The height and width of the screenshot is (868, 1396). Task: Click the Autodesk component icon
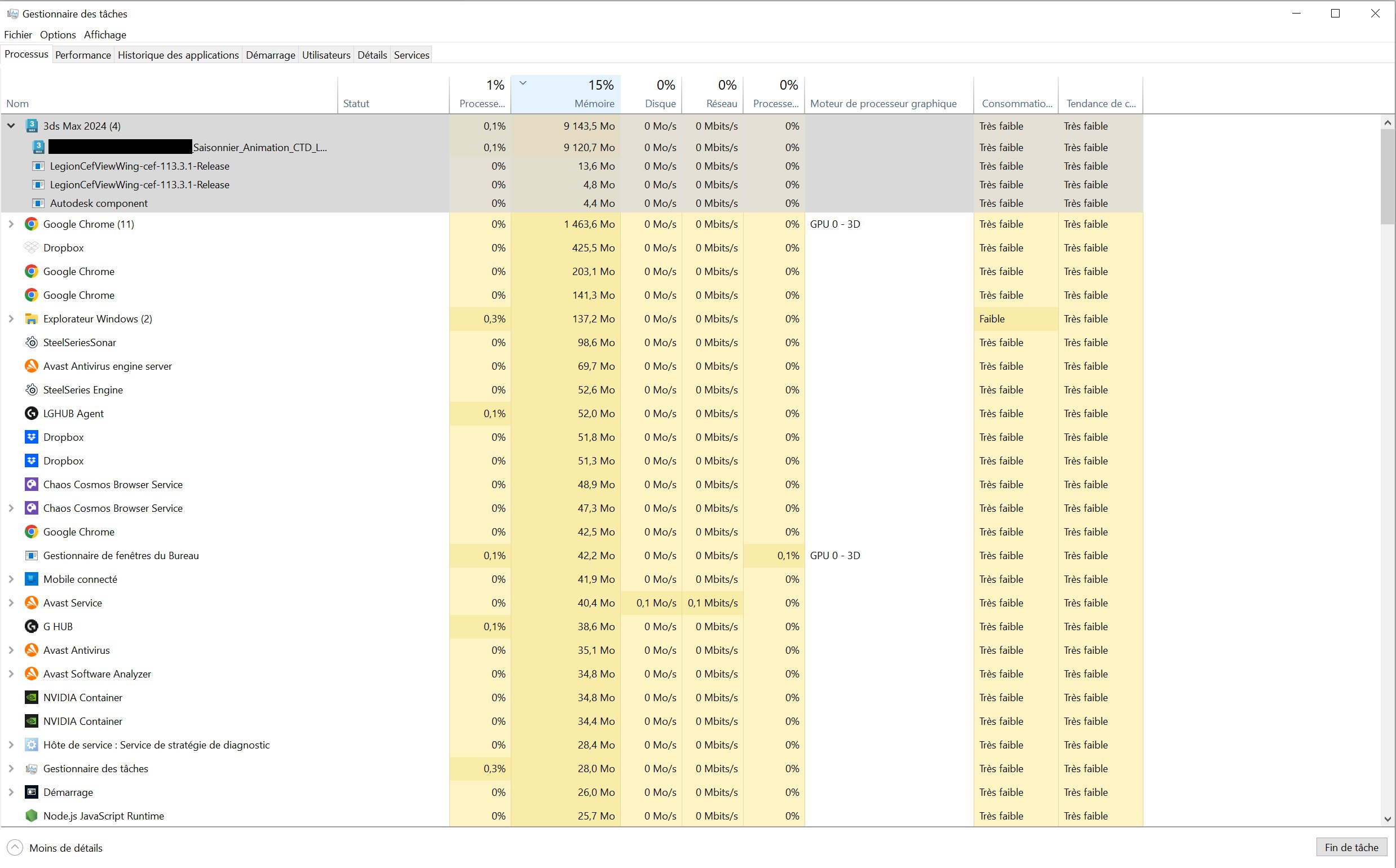38,203
